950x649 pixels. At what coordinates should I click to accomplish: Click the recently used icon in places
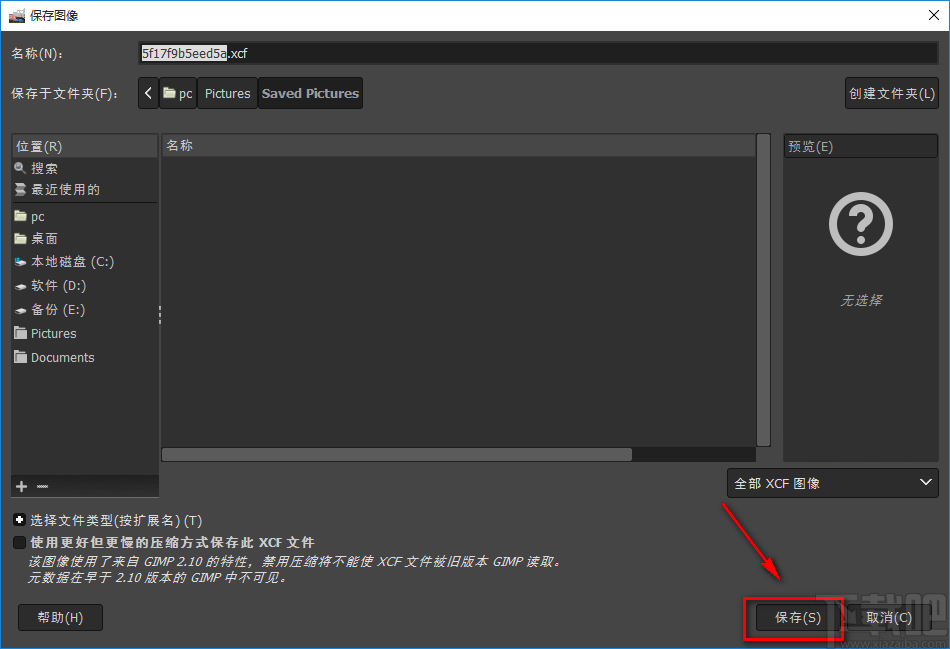point(20,190)
